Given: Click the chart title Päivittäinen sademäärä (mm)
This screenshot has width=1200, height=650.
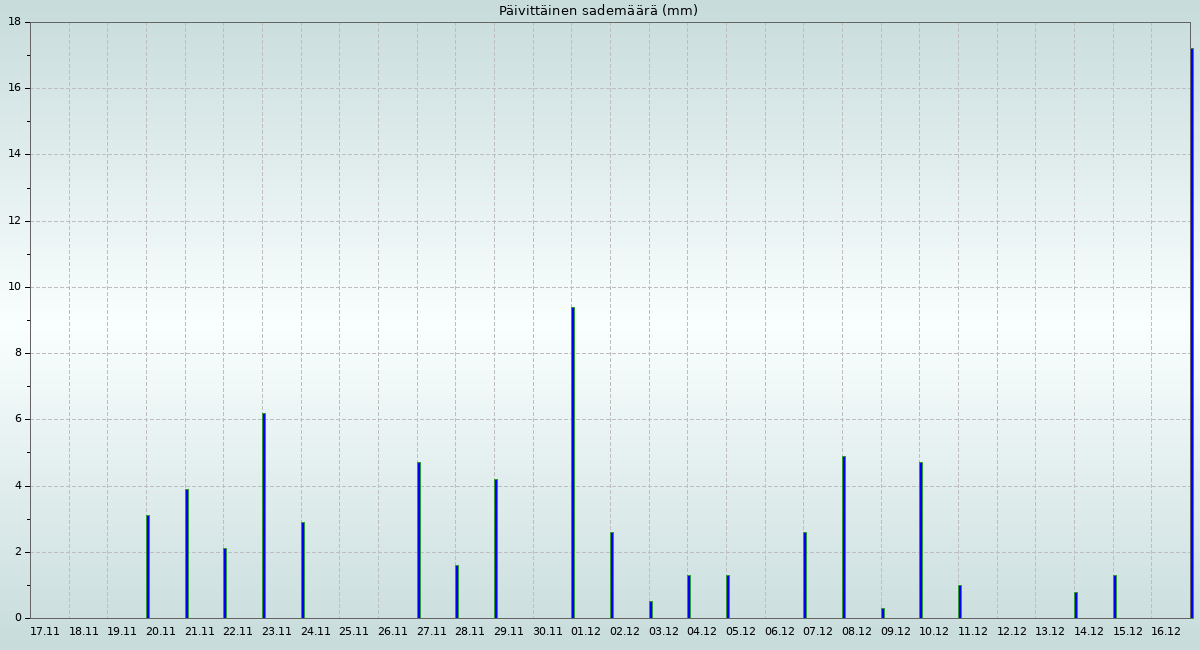Looking at the screenshot, I should (x=598, y=11).
